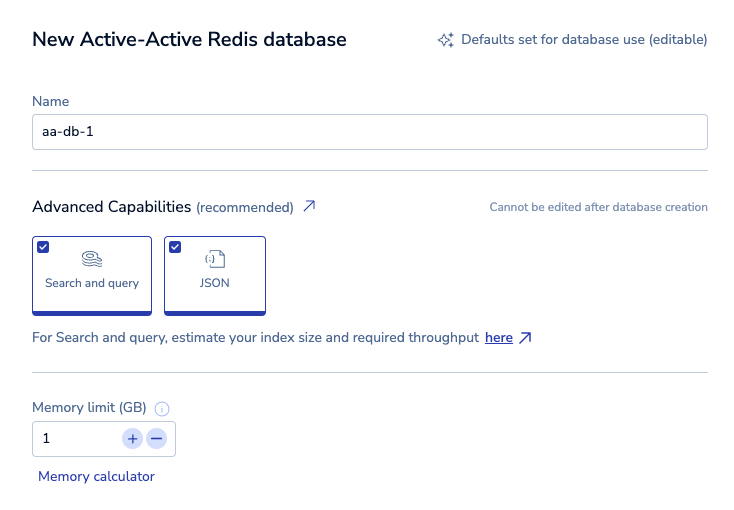Viewport: 734px width, 510px height.
Task: Click the Memory limit value field
Action: click(75, 439)
